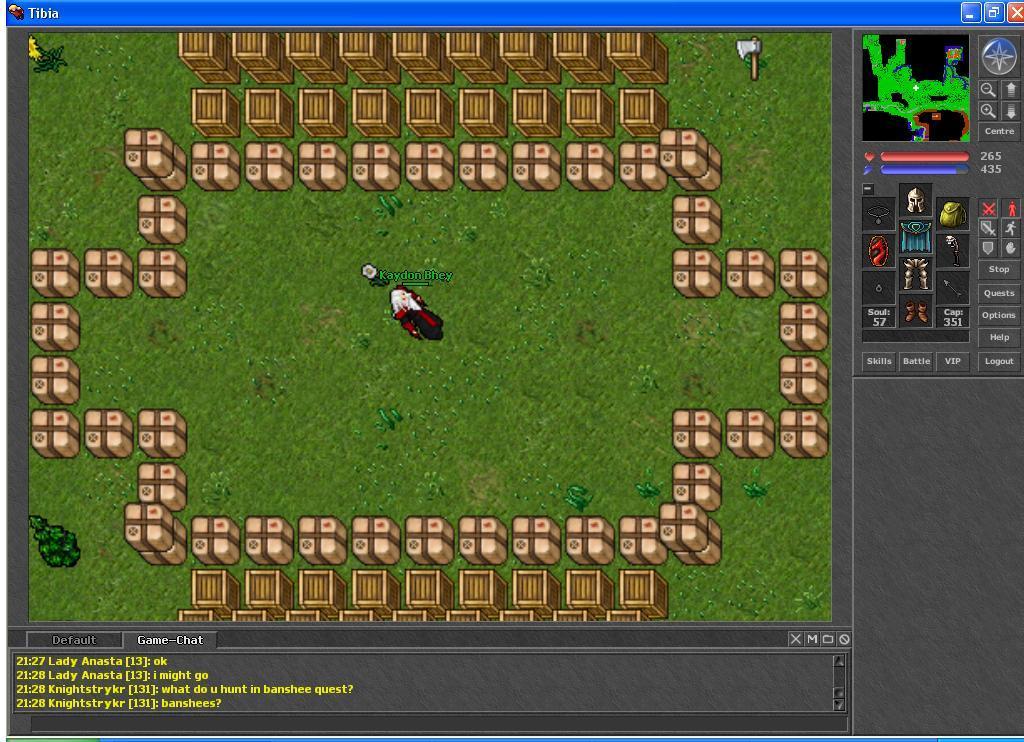Click the axe lying on the grass
1024x742 pixels.
pyautogui.click(x=750, y=57)
